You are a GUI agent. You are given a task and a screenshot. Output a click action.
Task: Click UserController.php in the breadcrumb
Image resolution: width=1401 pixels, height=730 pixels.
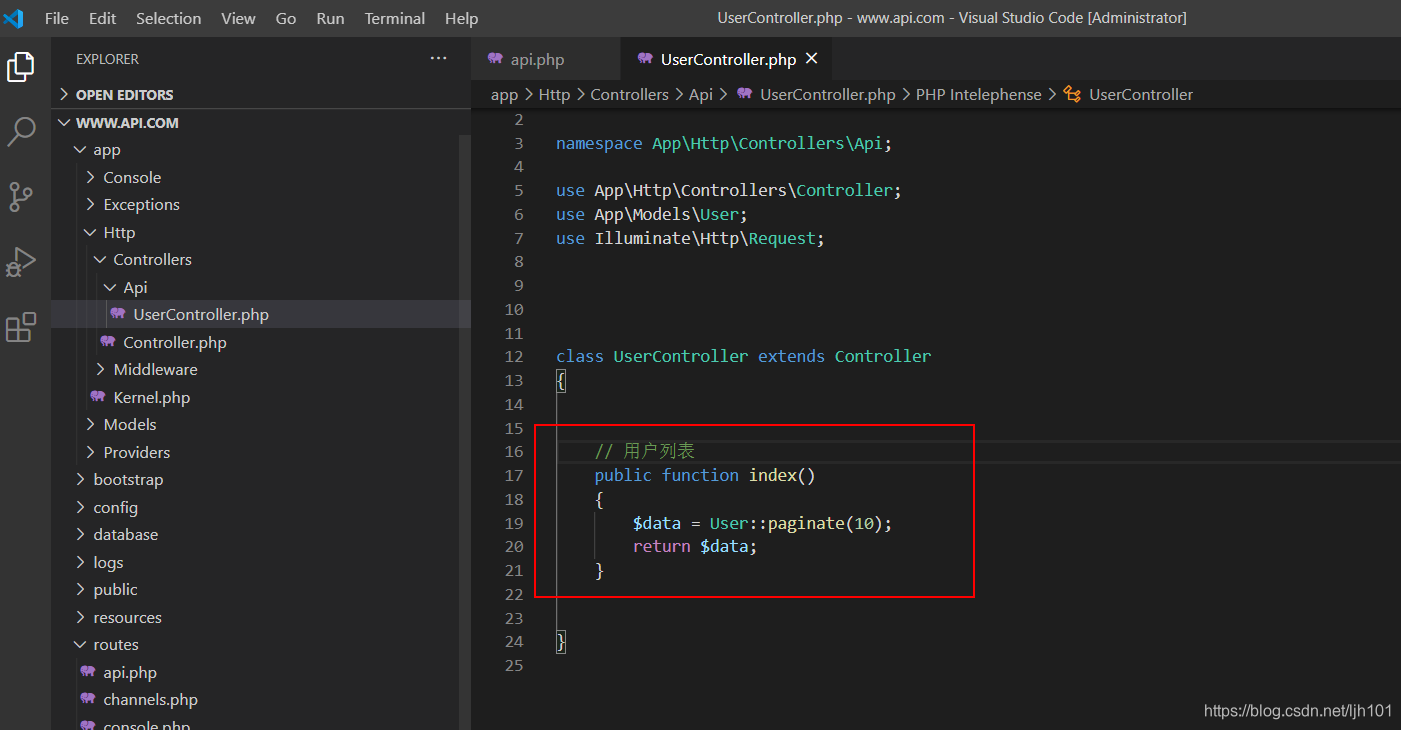827,94
